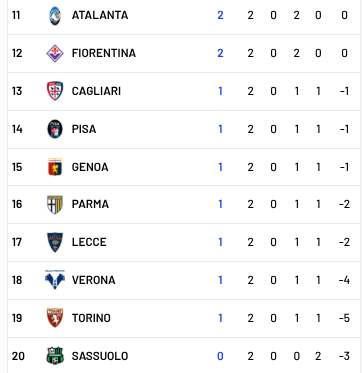This screenshot has width=362, height=373.
Task: Click Sassuolo's zero points value
Action: point(220,356)
